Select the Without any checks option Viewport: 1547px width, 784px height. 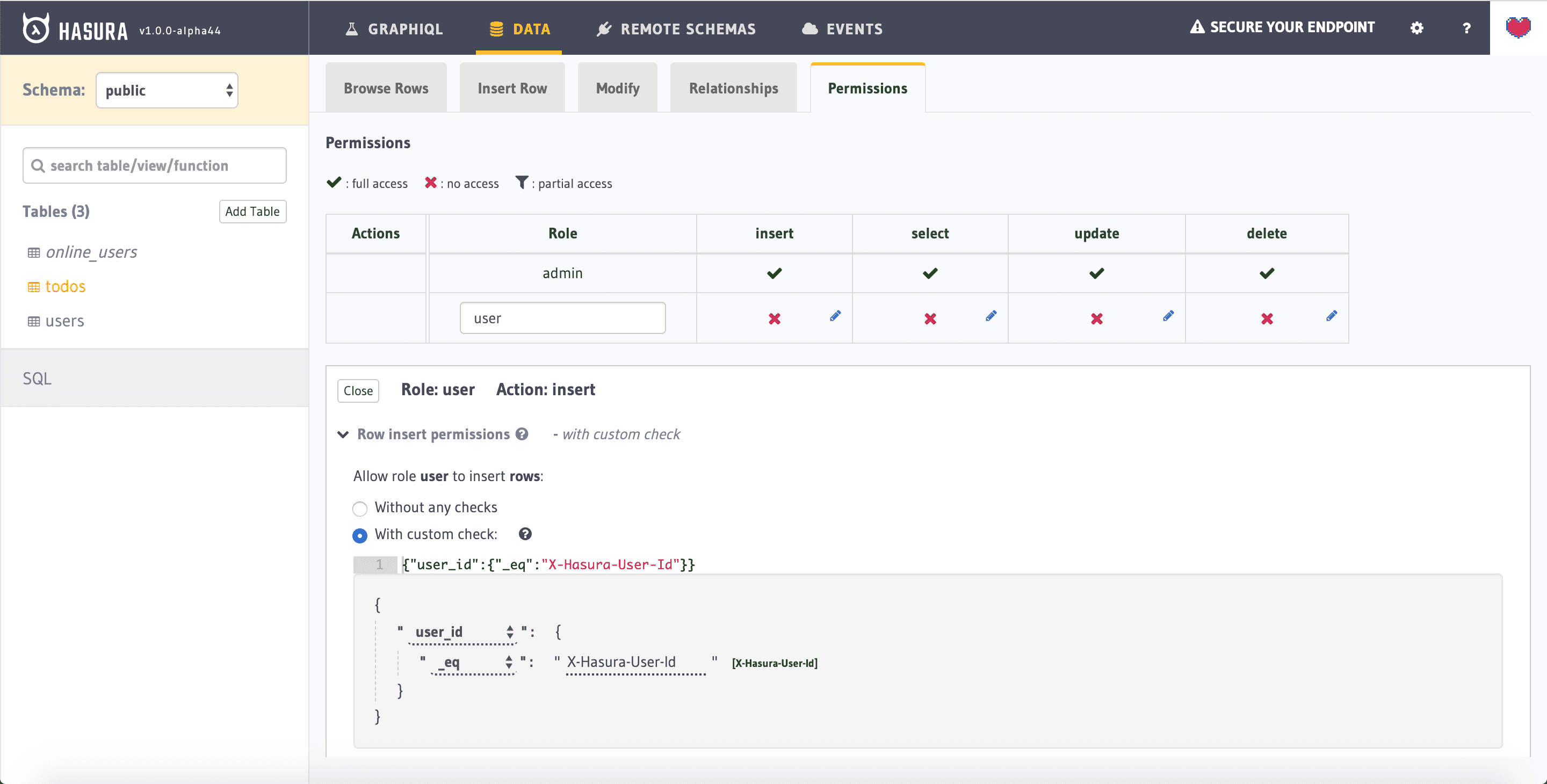click(x=360, y=509)
